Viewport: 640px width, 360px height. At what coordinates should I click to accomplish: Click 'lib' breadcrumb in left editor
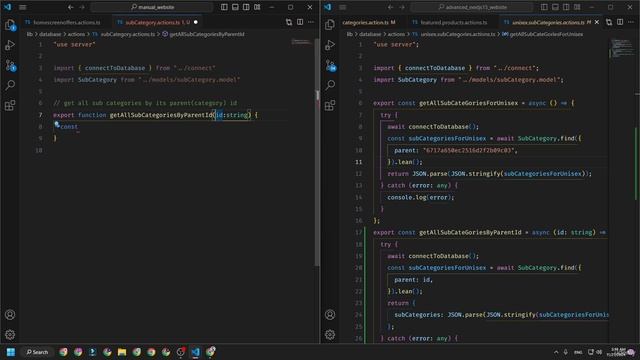29,34
